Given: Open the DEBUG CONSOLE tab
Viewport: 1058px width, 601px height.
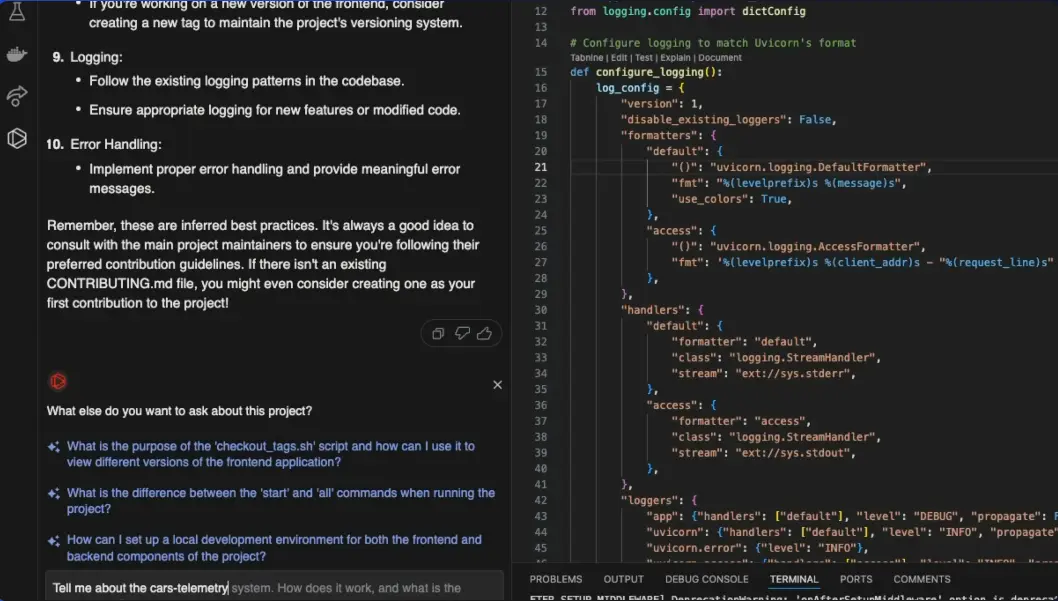Looking at the screenshot, I should click(x=706, y=579).
